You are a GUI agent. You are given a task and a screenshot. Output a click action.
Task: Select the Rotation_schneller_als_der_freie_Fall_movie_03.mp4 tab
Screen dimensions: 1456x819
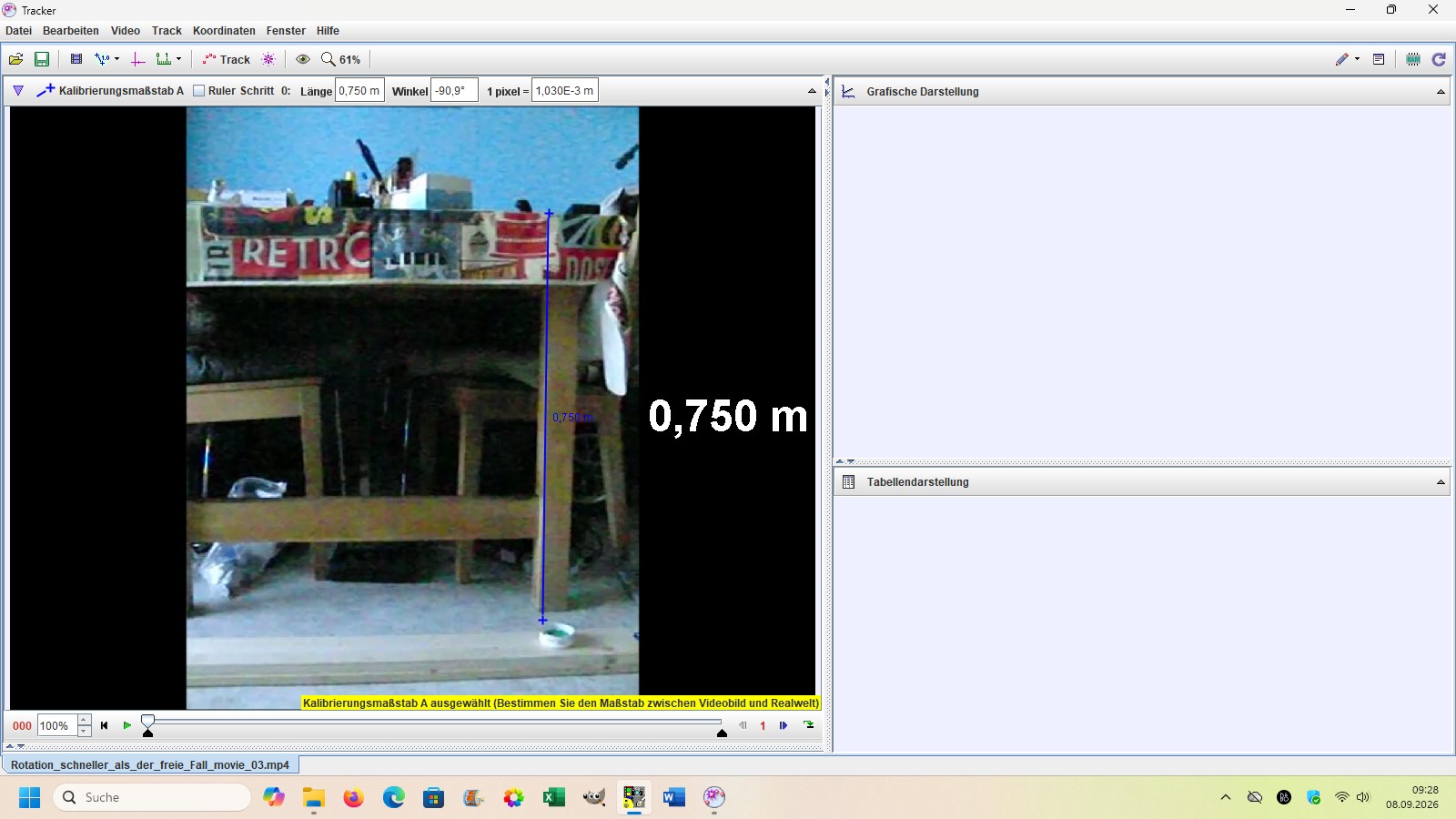[150, 765]
